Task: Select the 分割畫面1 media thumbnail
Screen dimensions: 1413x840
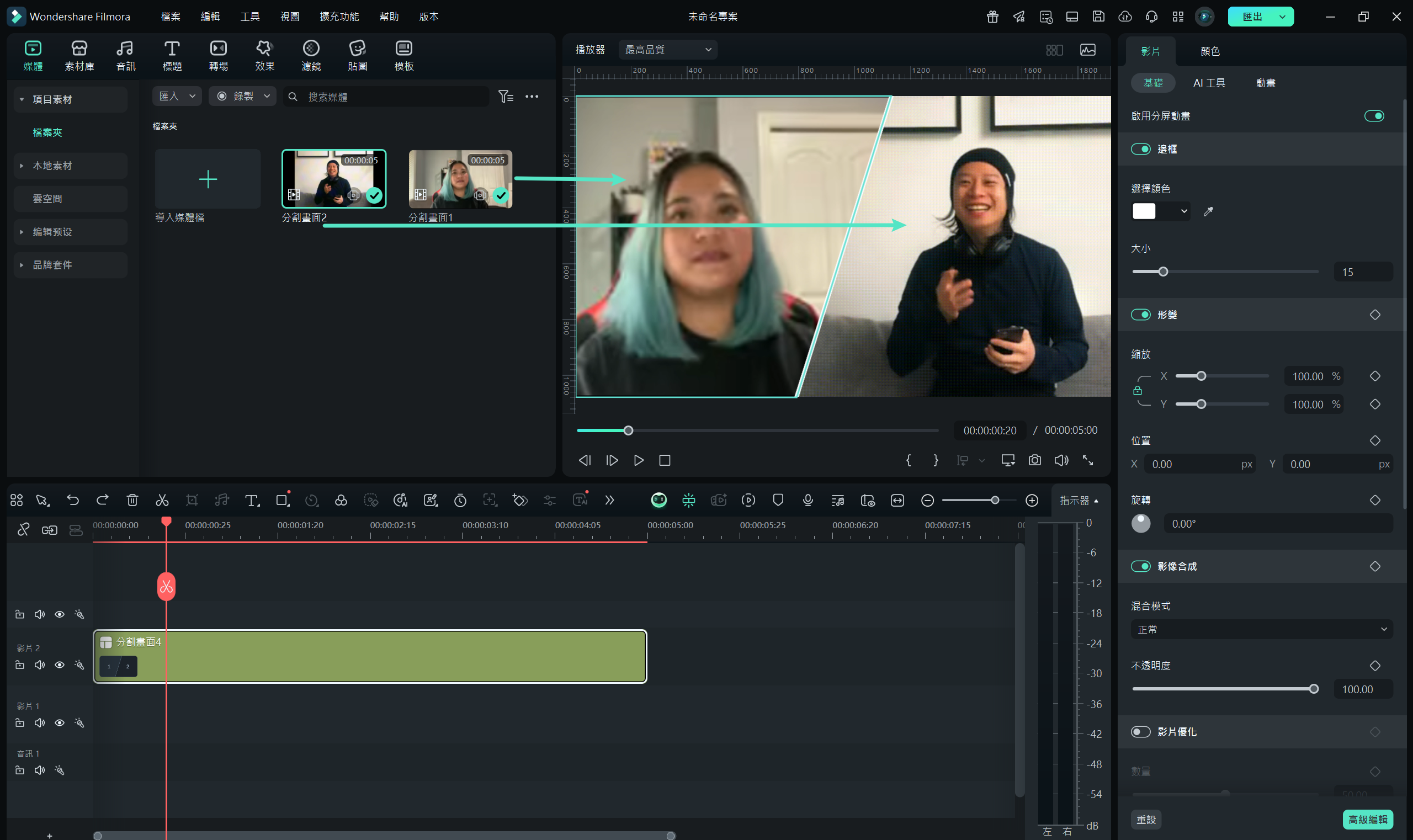Action: point(460,179)
